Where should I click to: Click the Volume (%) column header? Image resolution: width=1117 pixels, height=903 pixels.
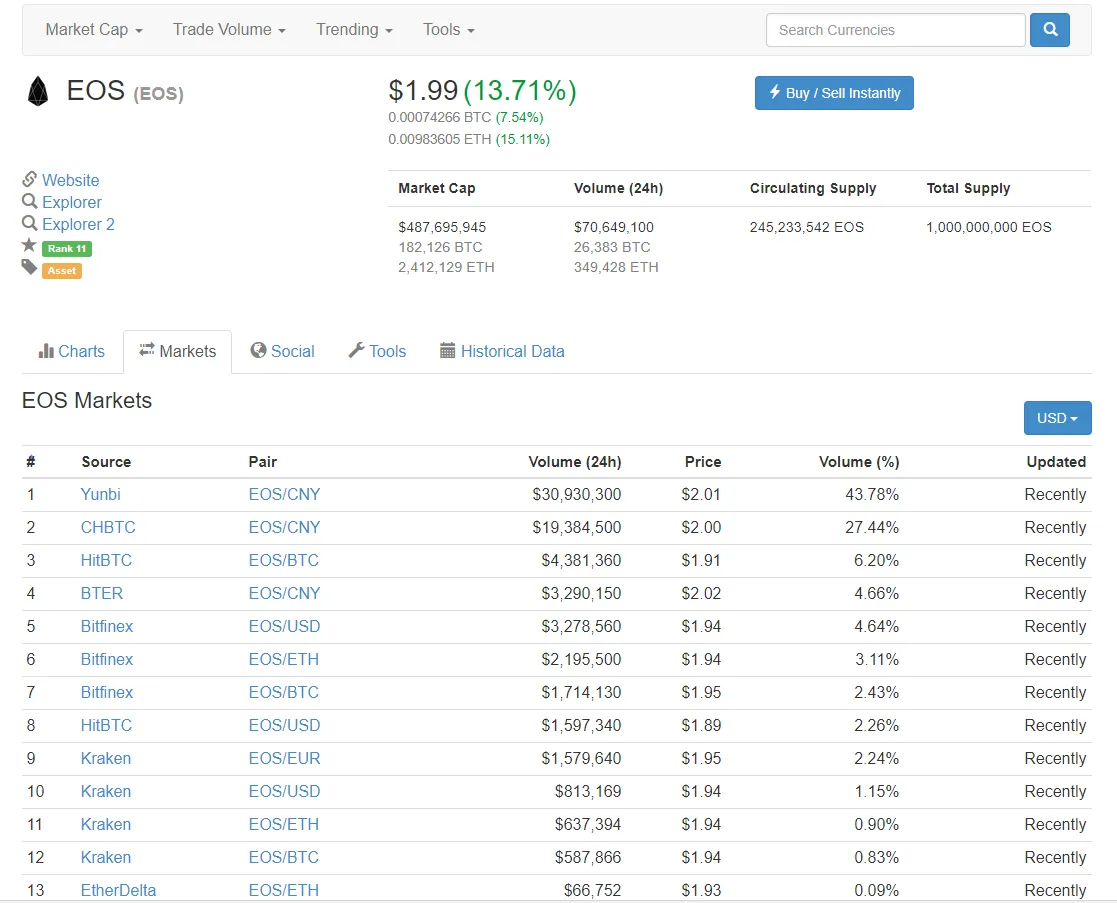859,461
